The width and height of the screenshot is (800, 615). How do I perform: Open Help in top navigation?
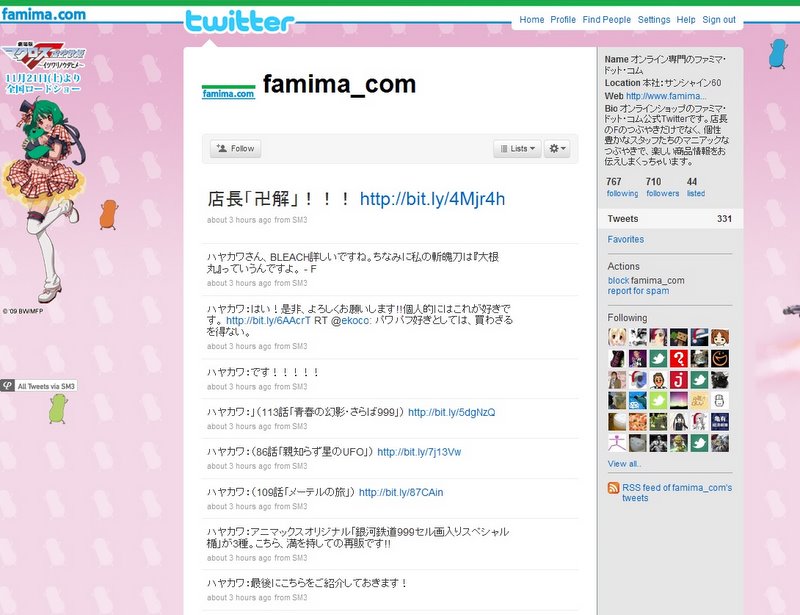click(686, 19)
